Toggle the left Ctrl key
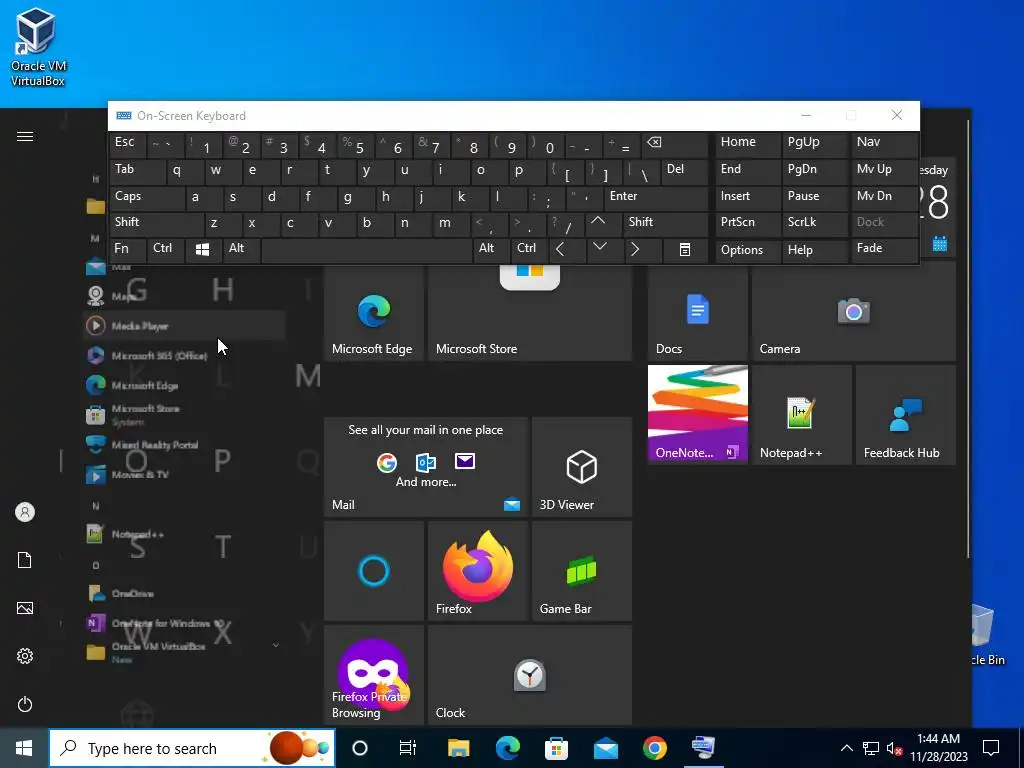Screen dimensions: 1024x768 [x=166, y=249]
